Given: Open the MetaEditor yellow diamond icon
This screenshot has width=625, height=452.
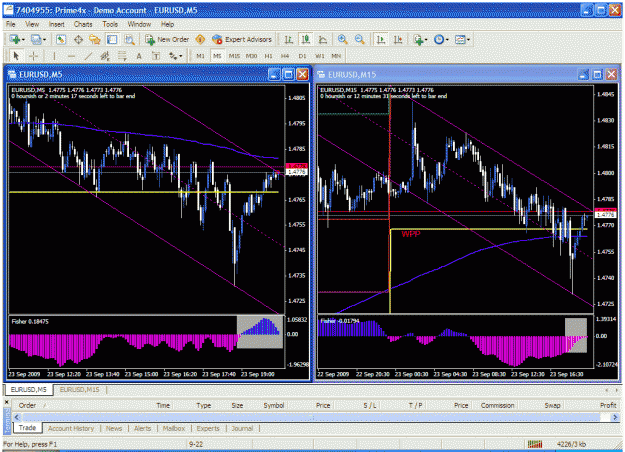Looking at the screenshot, I should point(200,39).
